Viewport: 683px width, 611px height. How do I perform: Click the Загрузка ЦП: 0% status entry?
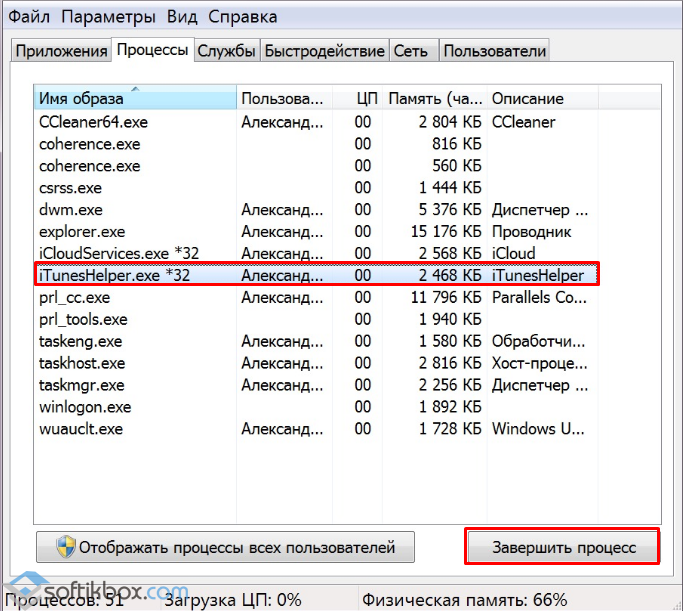[233, 600]
